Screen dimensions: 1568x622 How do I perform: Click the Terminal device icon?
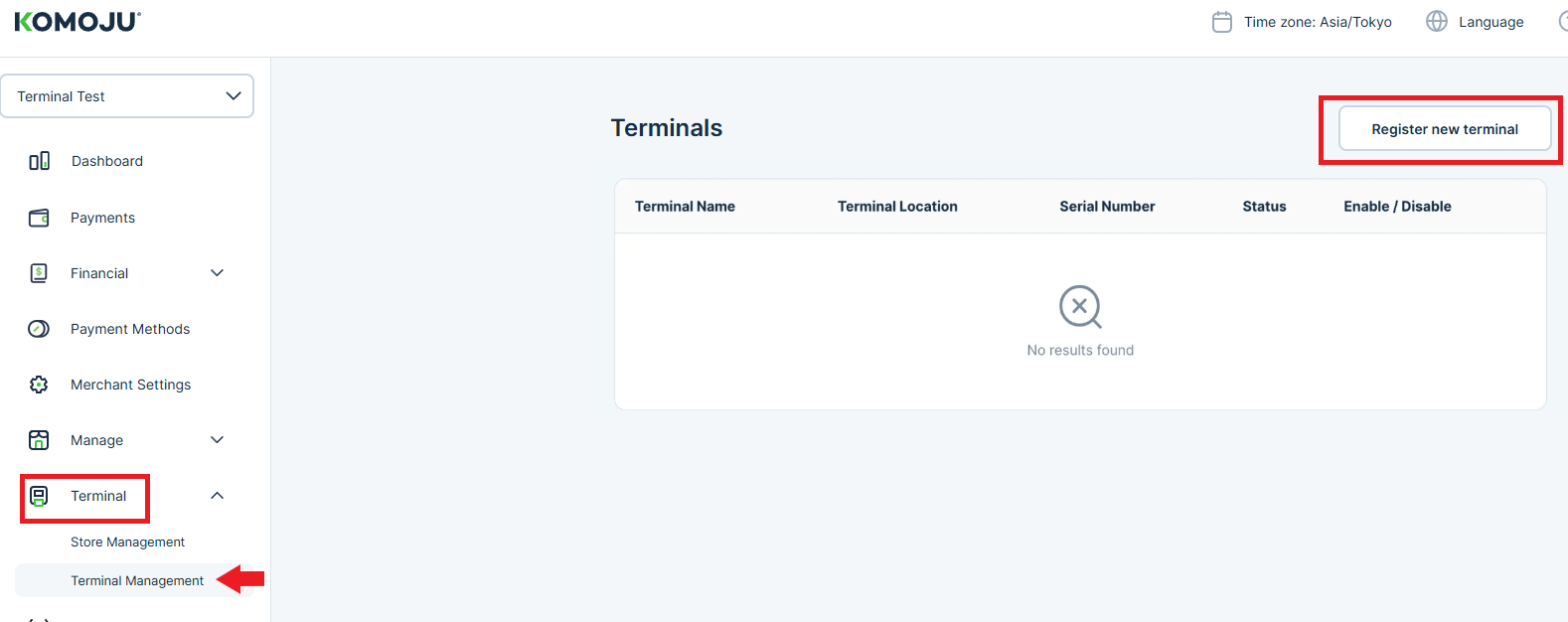point(40,496)
